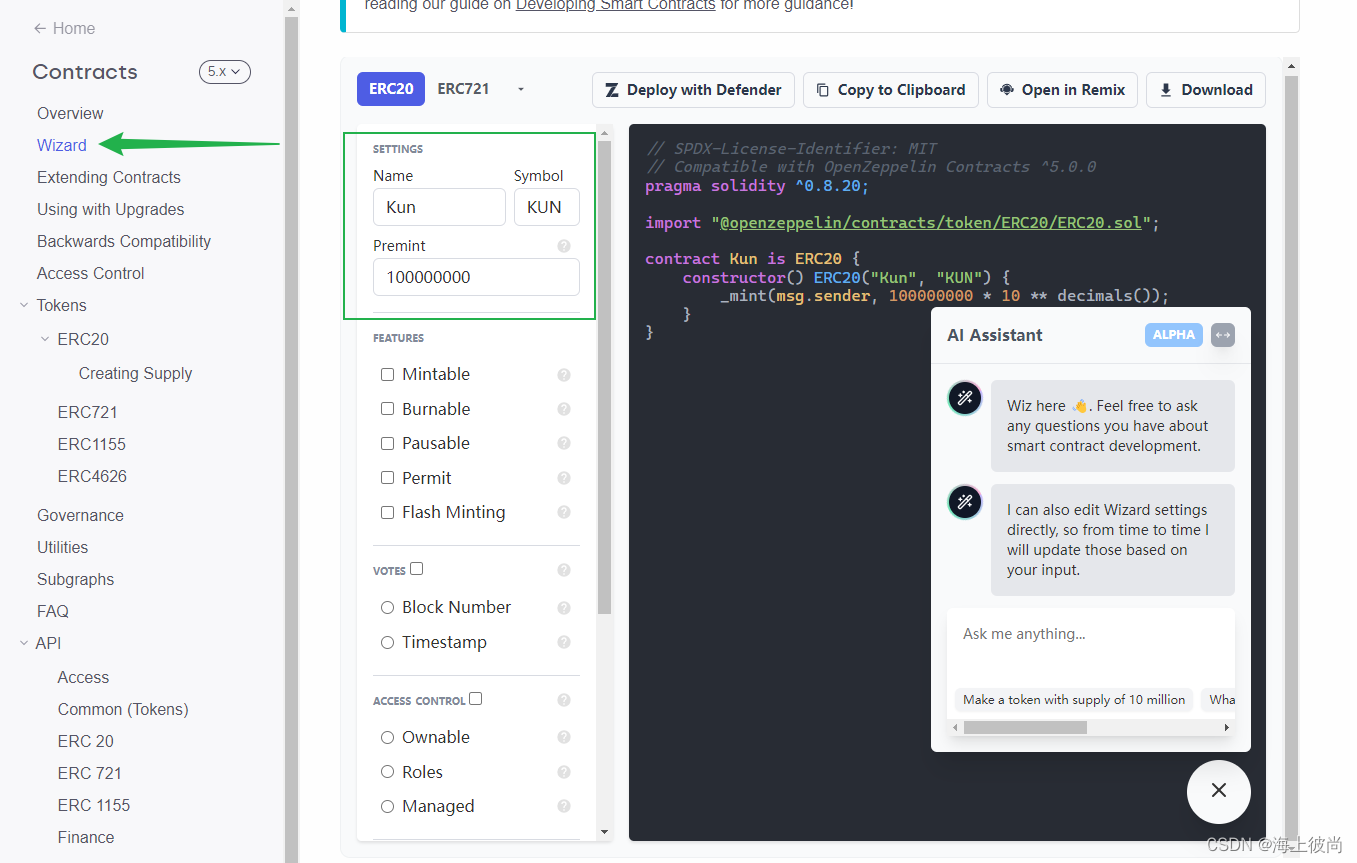
Task: Click the help icon for Votes section
Action: coord(564,570)
